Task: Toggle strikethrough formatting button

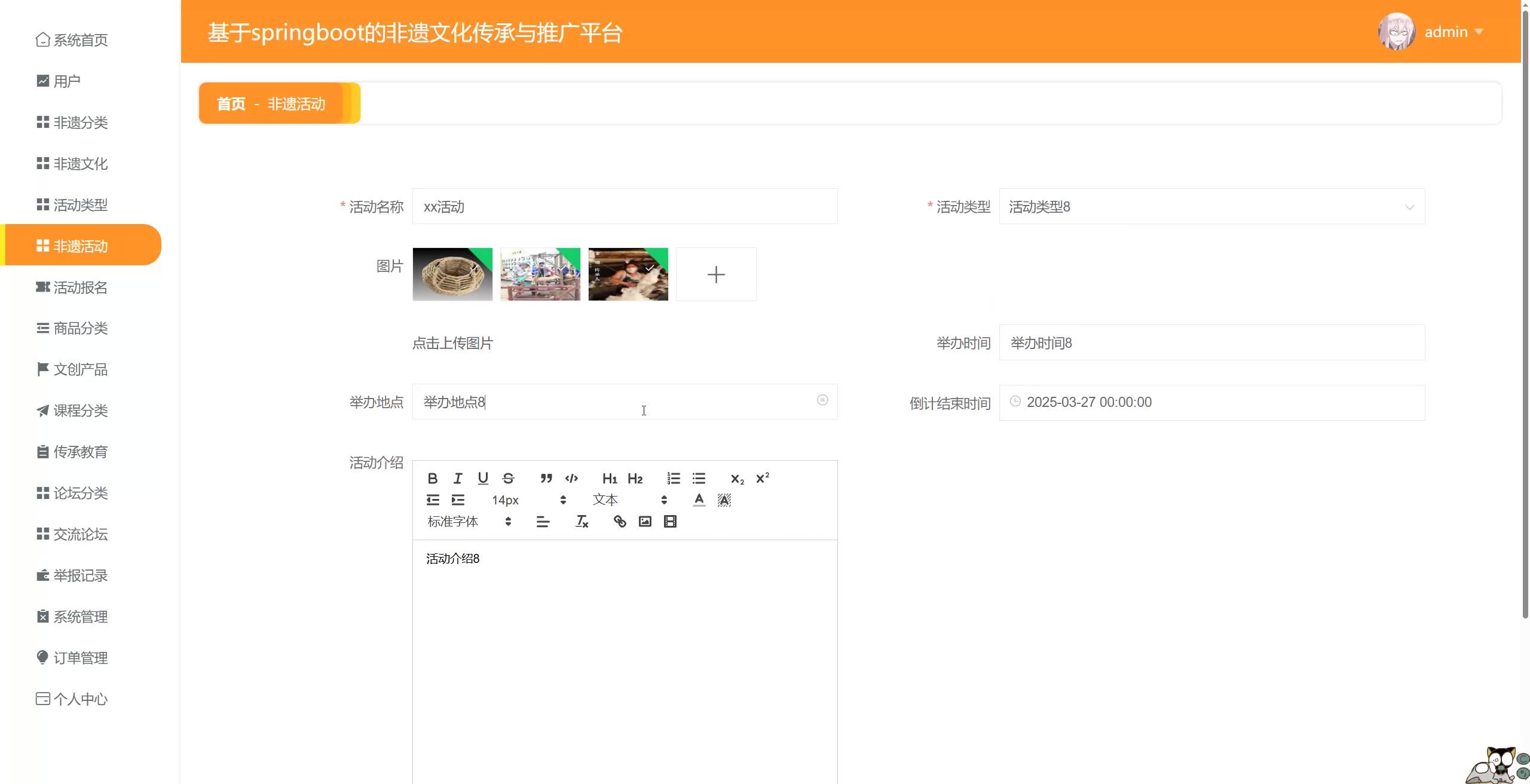Action: (508, 478)
